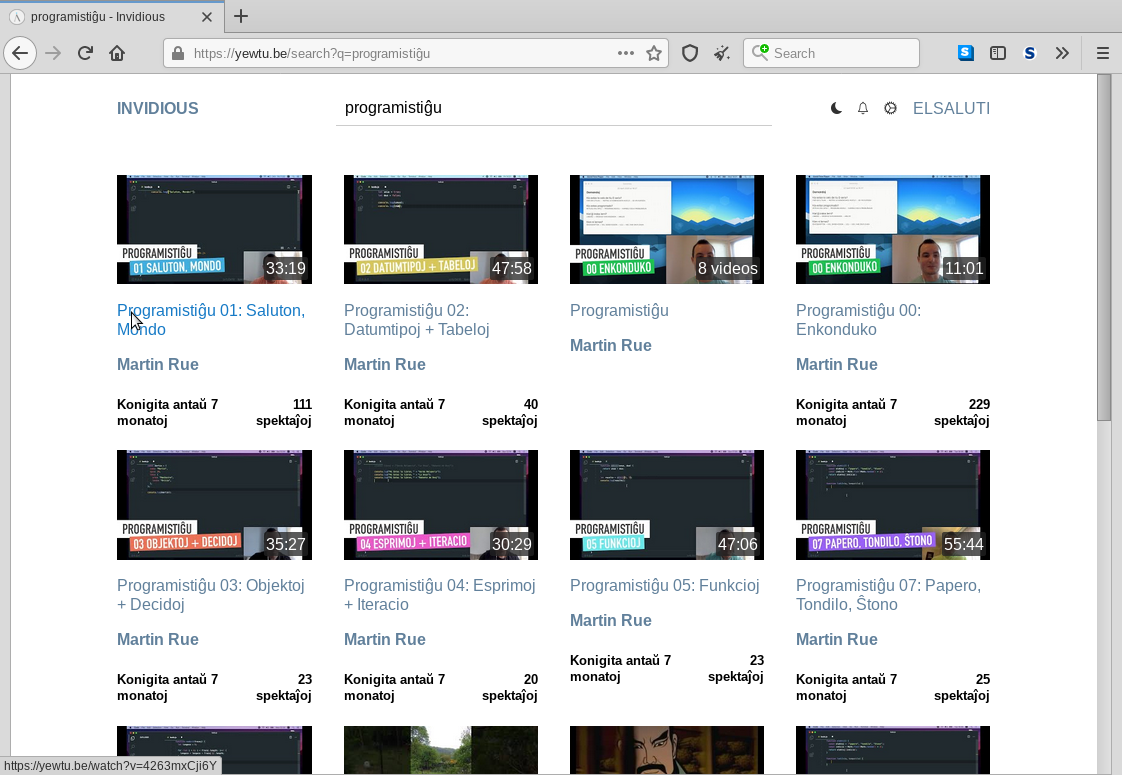Screen dimensions: 1122x775
Task: Go to browser home page
Action: click(117, 53)
